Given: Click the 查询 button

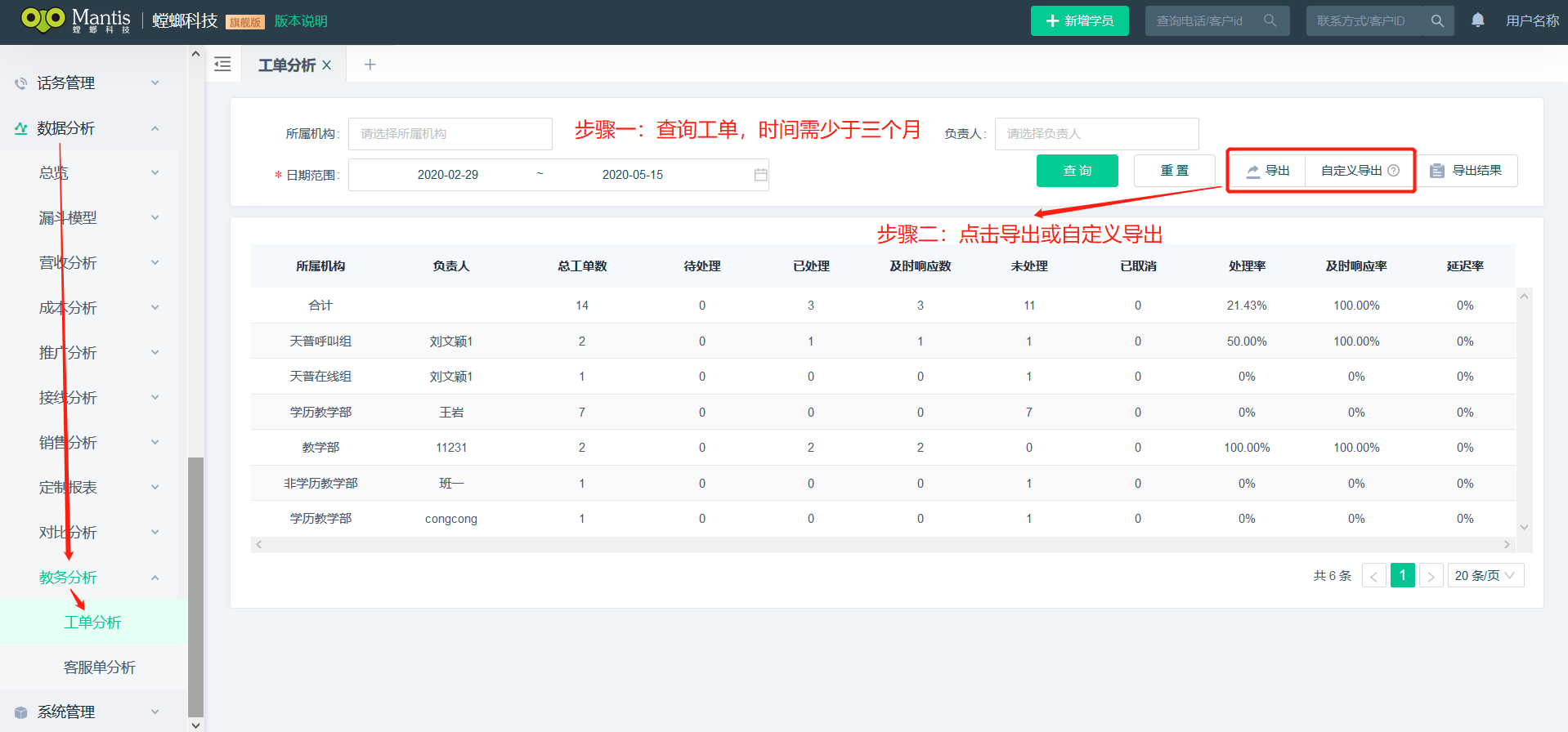Looking at the screenshot, I should tap(1077, 171).
